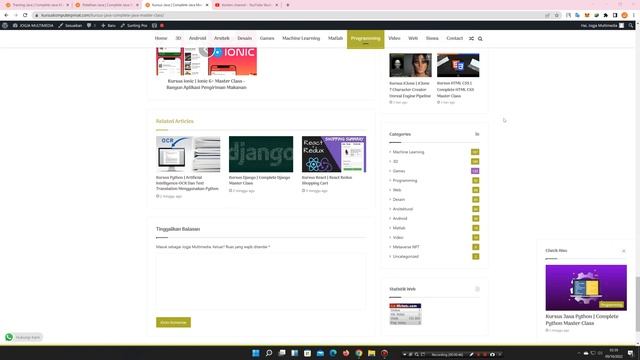
Task: Click the browser back arrow
Action: click(x=6, y=15)
